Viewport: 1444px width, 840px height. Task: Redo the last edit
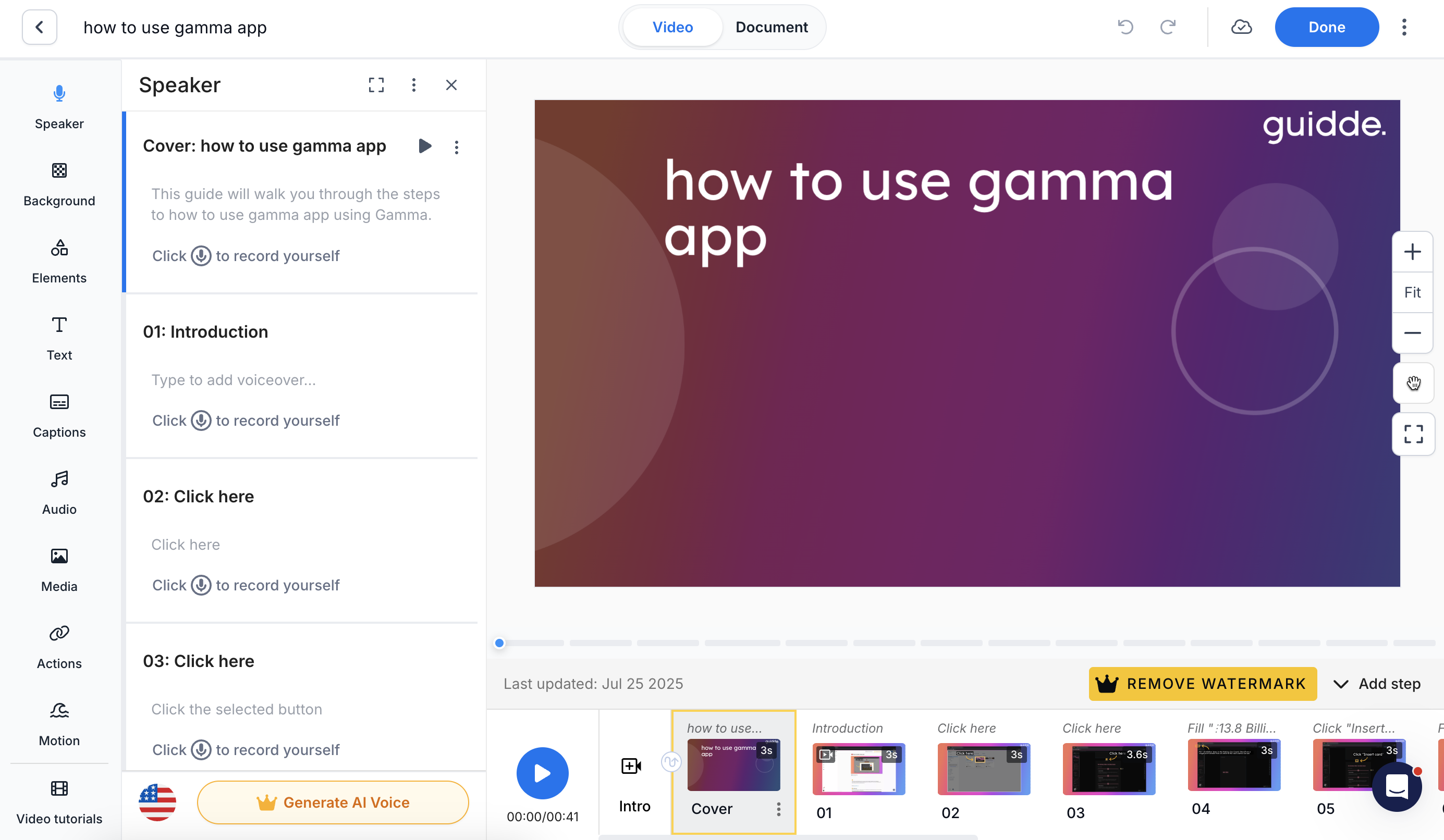(x=1167, y=27)
